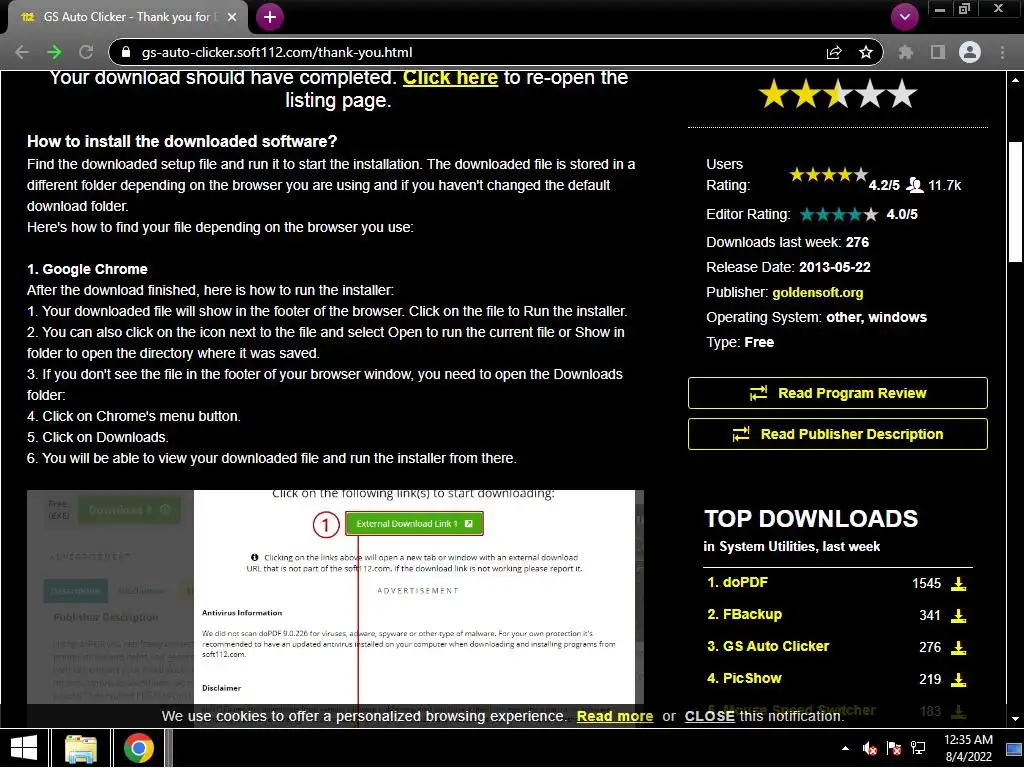
Task: Follow the 'Click here' link to re-open listing
Action: coord(450,77)
